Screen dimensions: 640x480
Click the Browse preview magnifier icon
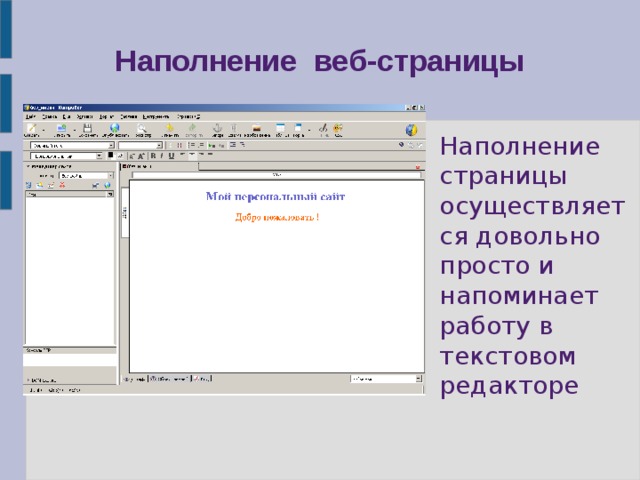(142, 129)
